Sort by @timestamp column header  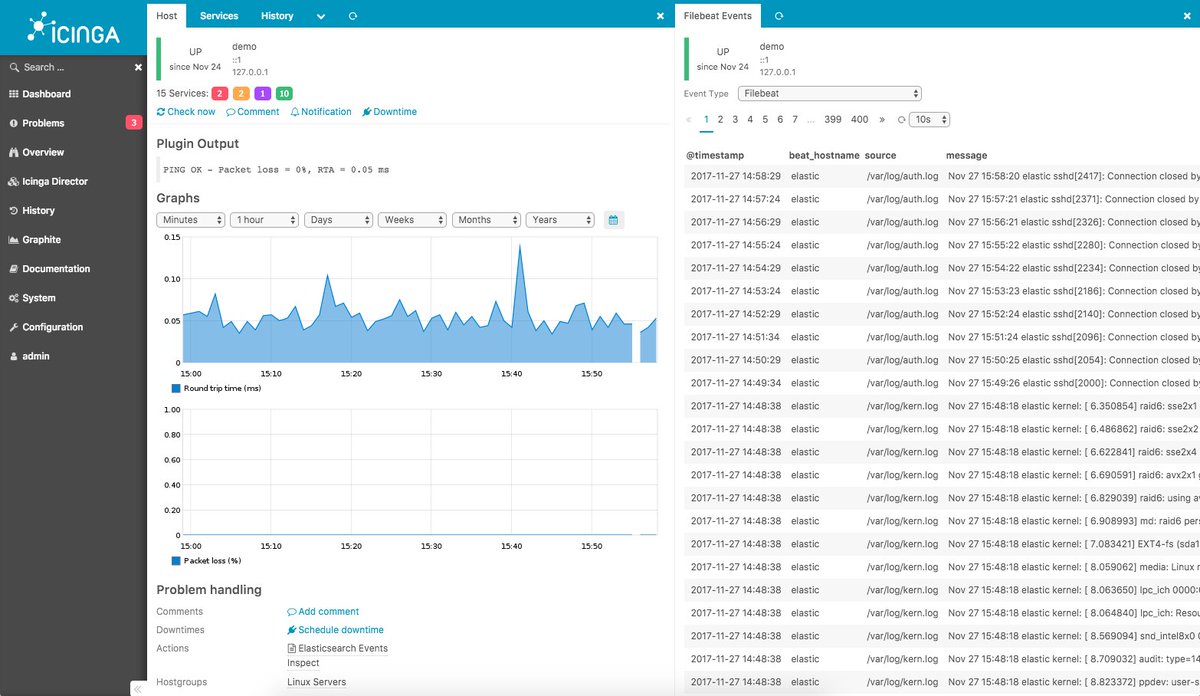[x=715, y=155]
